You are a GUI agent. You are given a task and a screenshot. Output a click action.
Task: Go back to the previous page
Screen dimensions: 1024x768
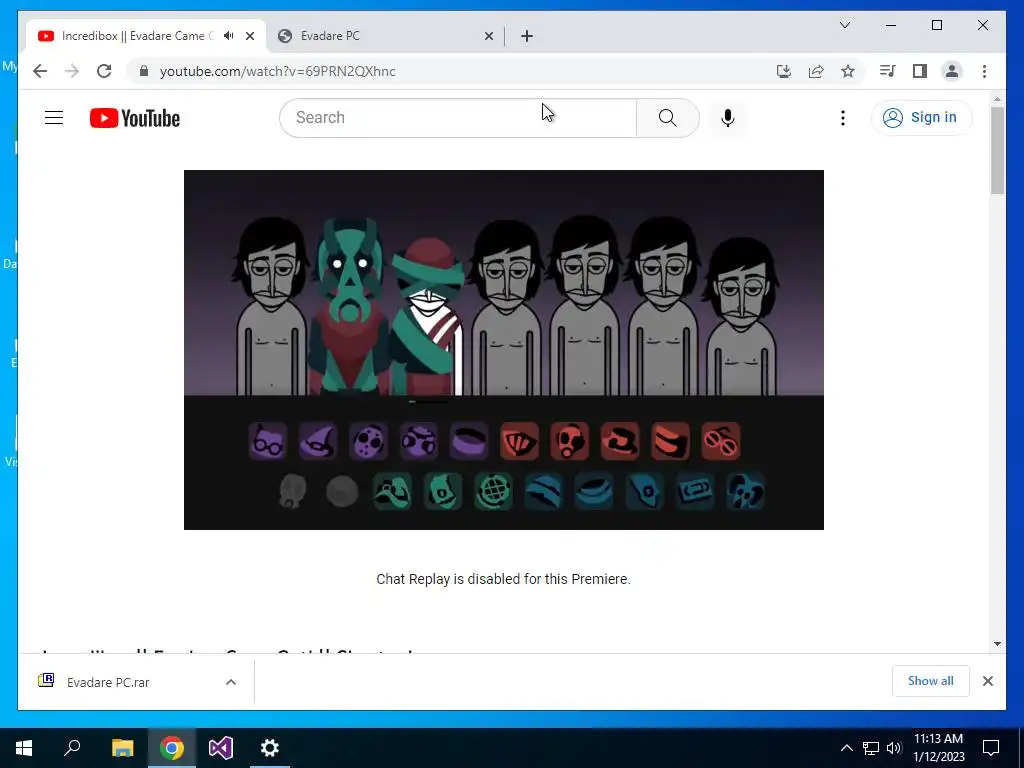tap(40, 71)
